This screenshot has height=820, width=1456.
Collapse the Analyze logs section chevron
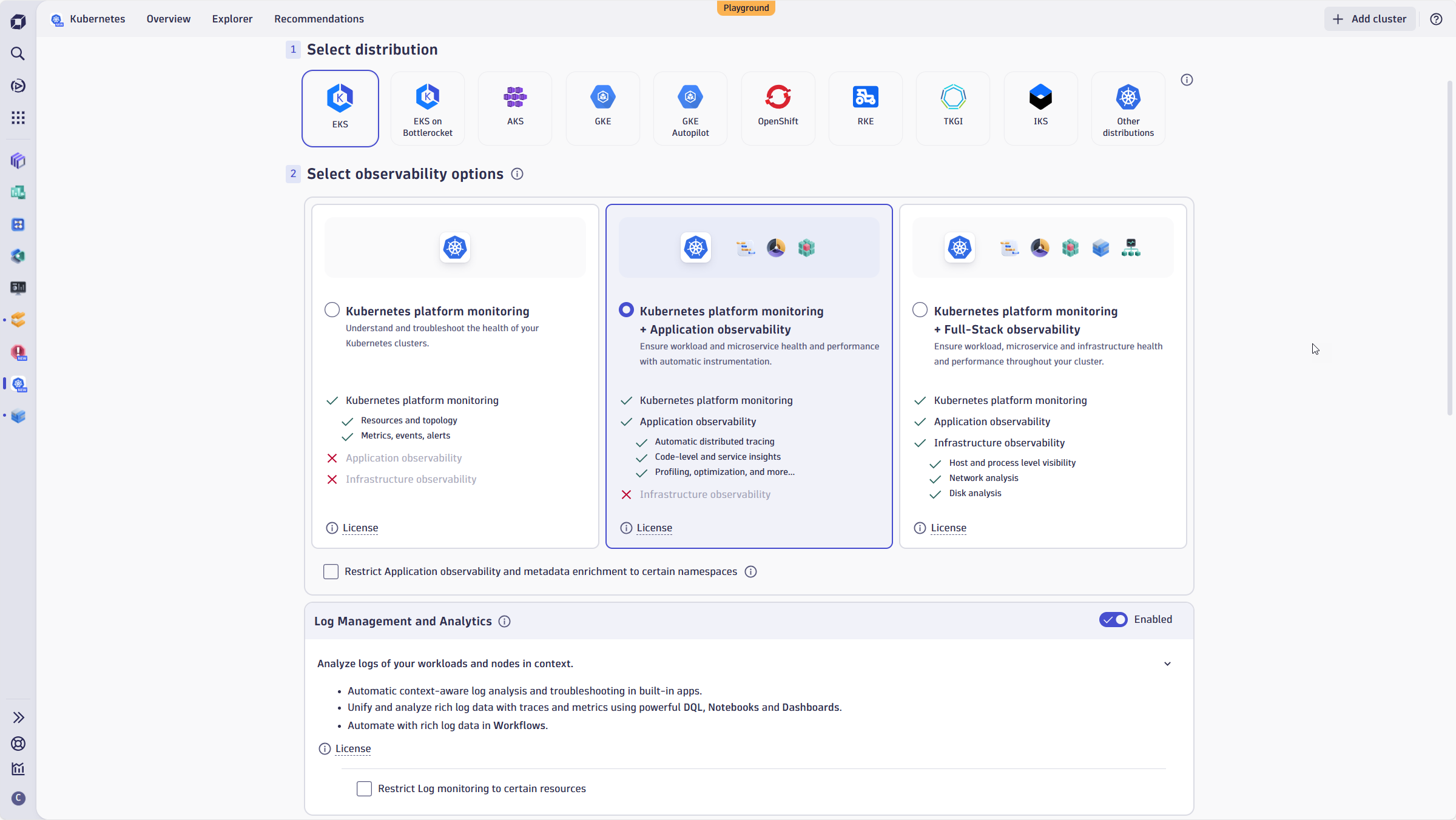[1167, 664]
